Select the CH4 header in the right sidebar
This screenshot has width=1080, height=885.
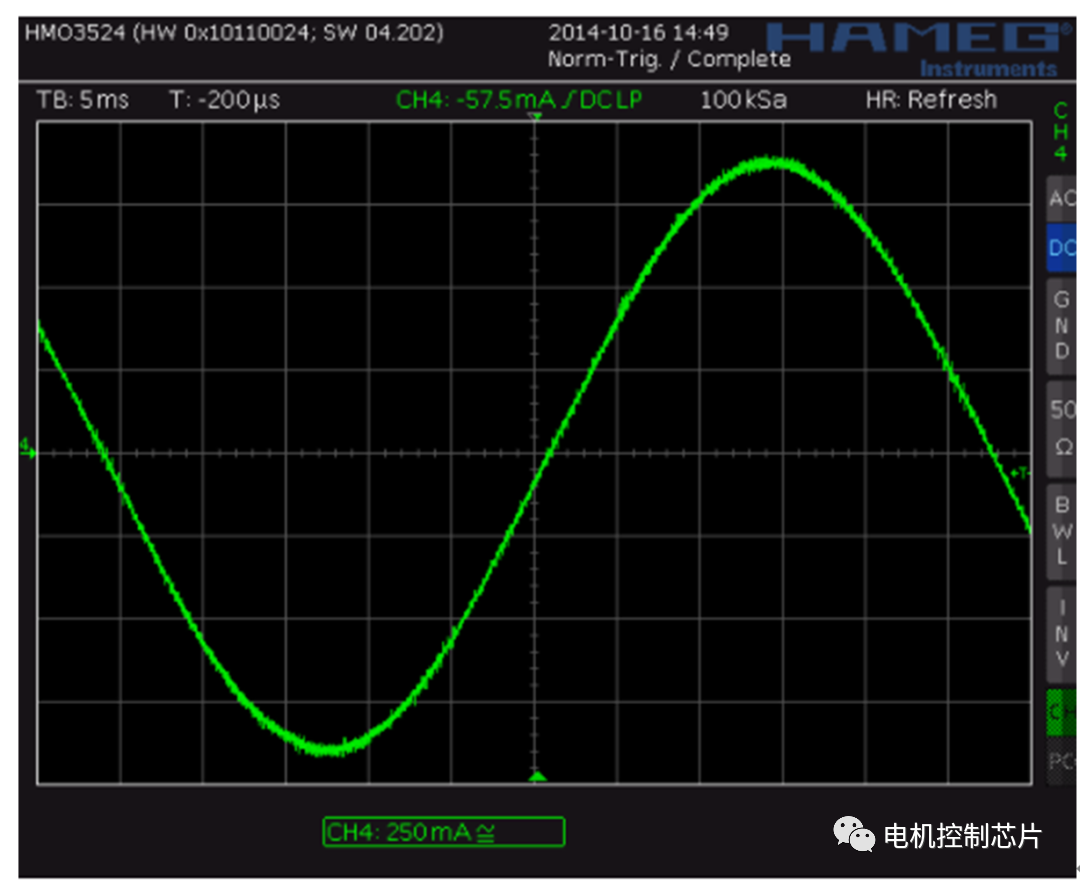(x=1060, y=133)
